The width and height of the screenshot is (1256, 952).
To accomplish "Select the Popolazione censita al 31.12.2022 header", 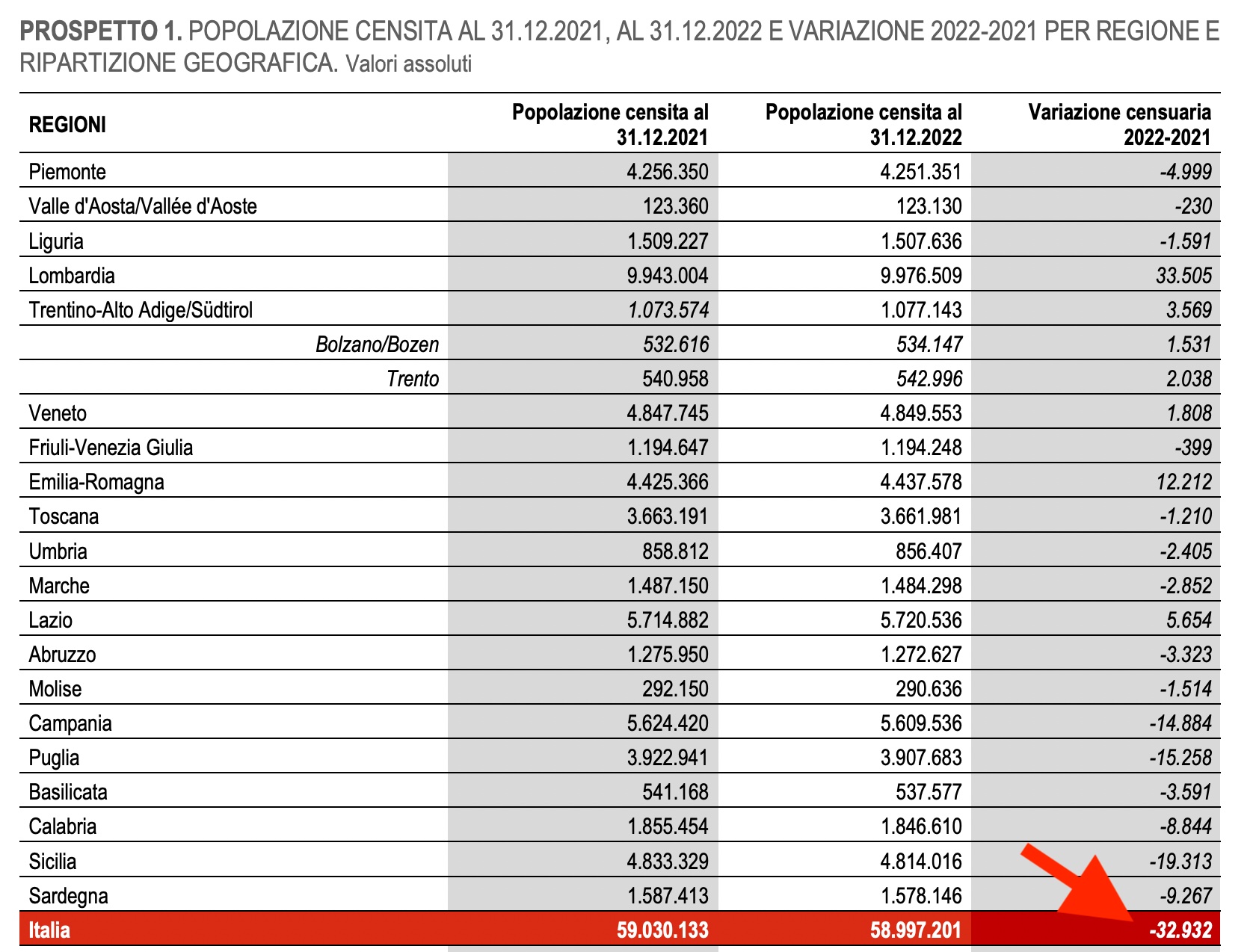I will pyautogui.click(x=863, y=125).
